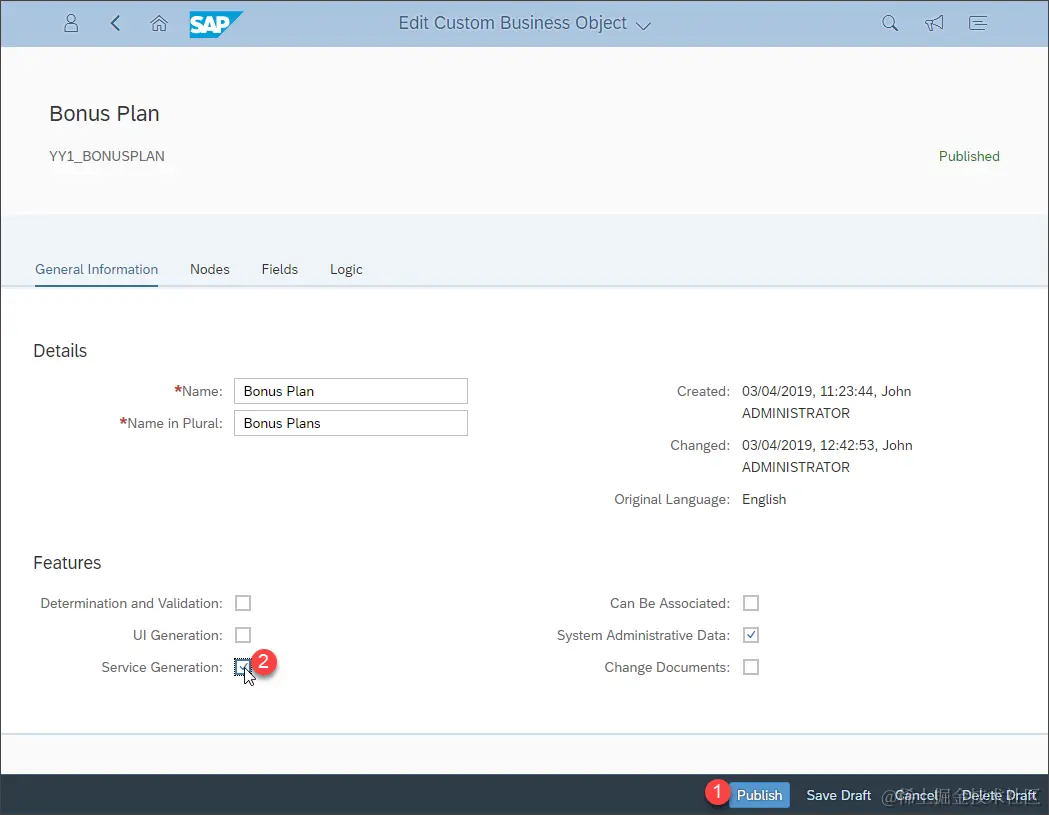Click the Cancel button
1049x815 pixels.
click(917, 795)
